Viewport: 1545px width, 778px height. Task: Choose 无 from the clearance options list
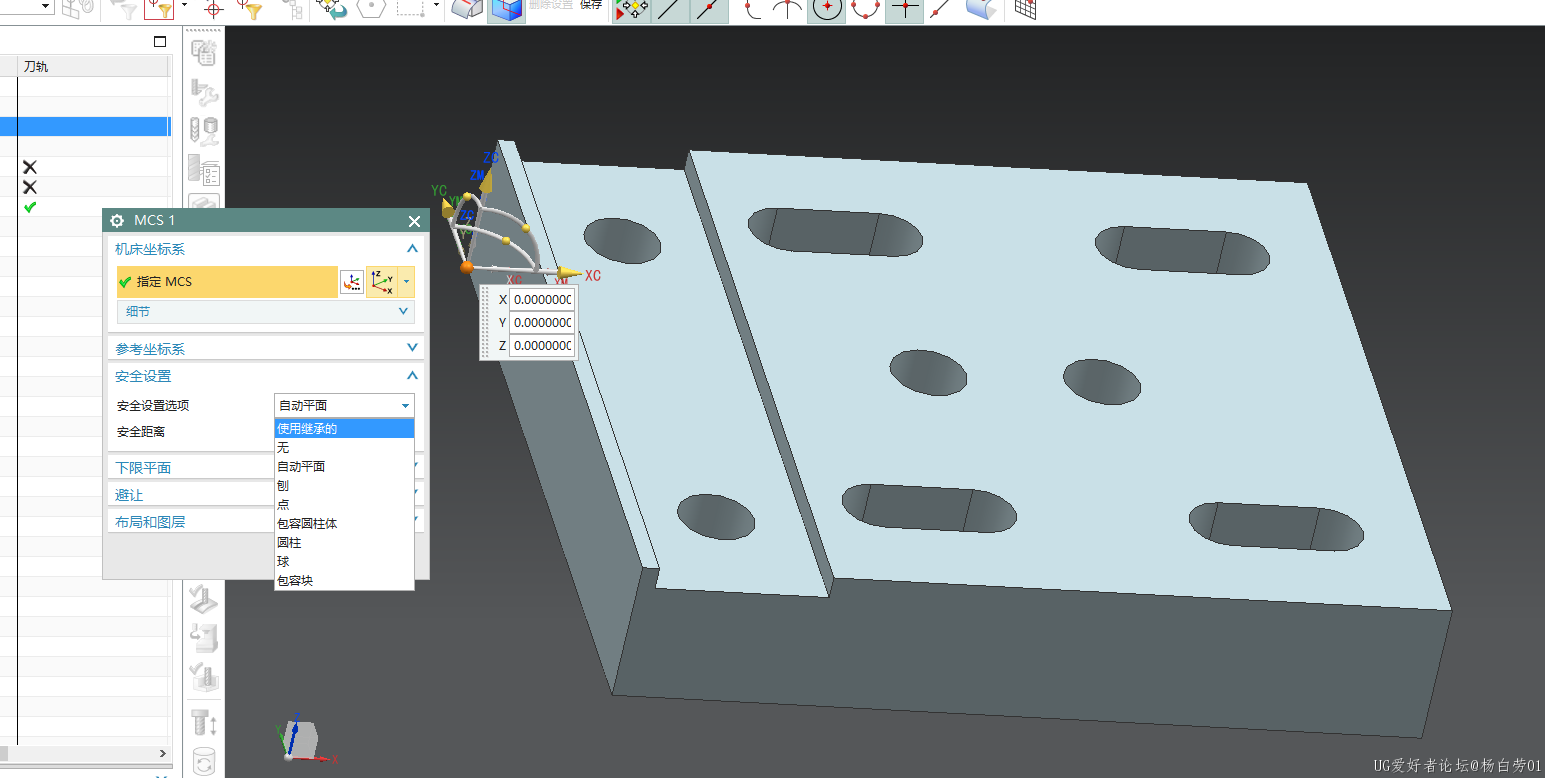pyautogui.click(x=344, y=448)
